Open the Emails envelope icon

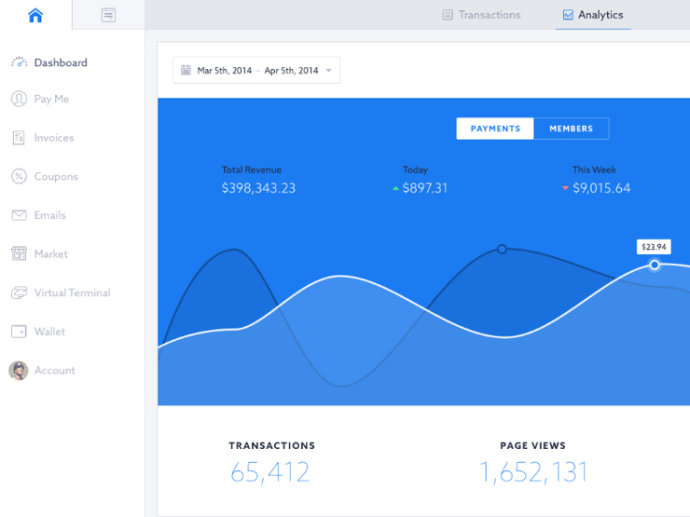pos(18,215)
